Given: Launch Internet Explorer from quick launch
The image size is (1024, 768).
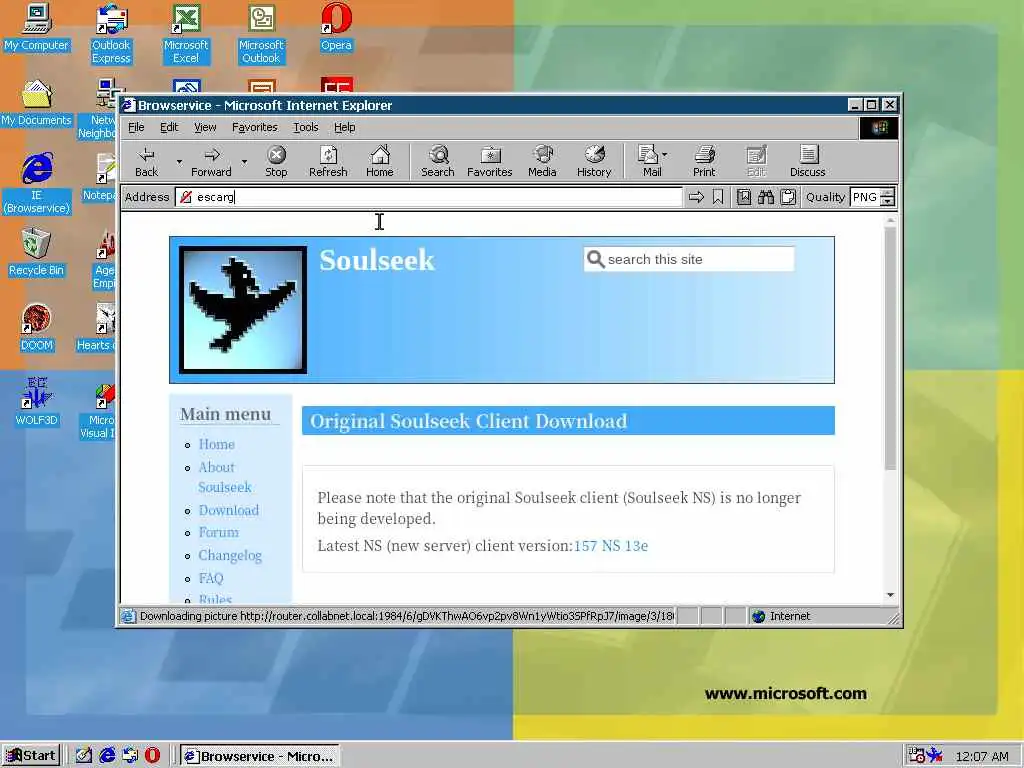Looking at the screenshot, I should (x=107, y=756).
